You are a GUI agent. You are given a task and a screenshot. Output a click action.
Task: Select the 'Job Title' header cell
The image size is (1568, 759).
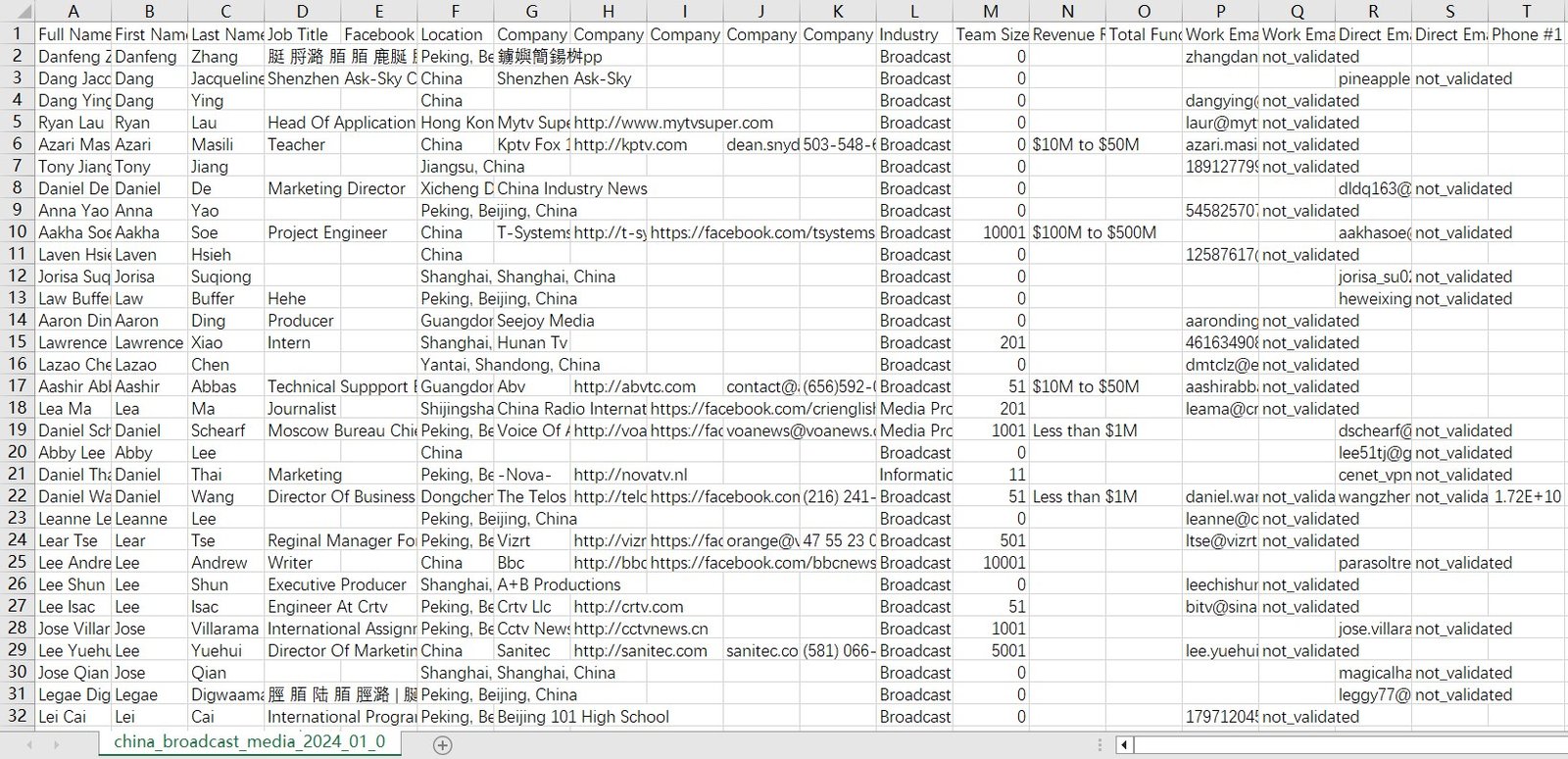tap(302, 34)
